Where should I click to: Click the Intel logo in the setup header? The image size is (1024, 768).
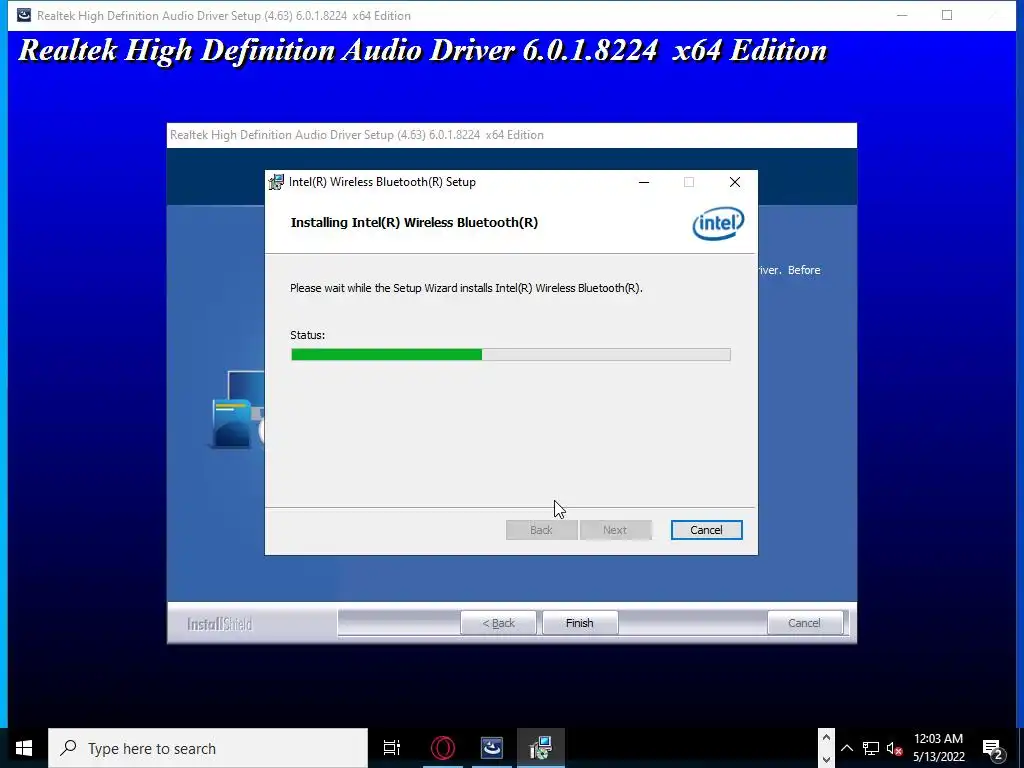click(x=718, y=223)
